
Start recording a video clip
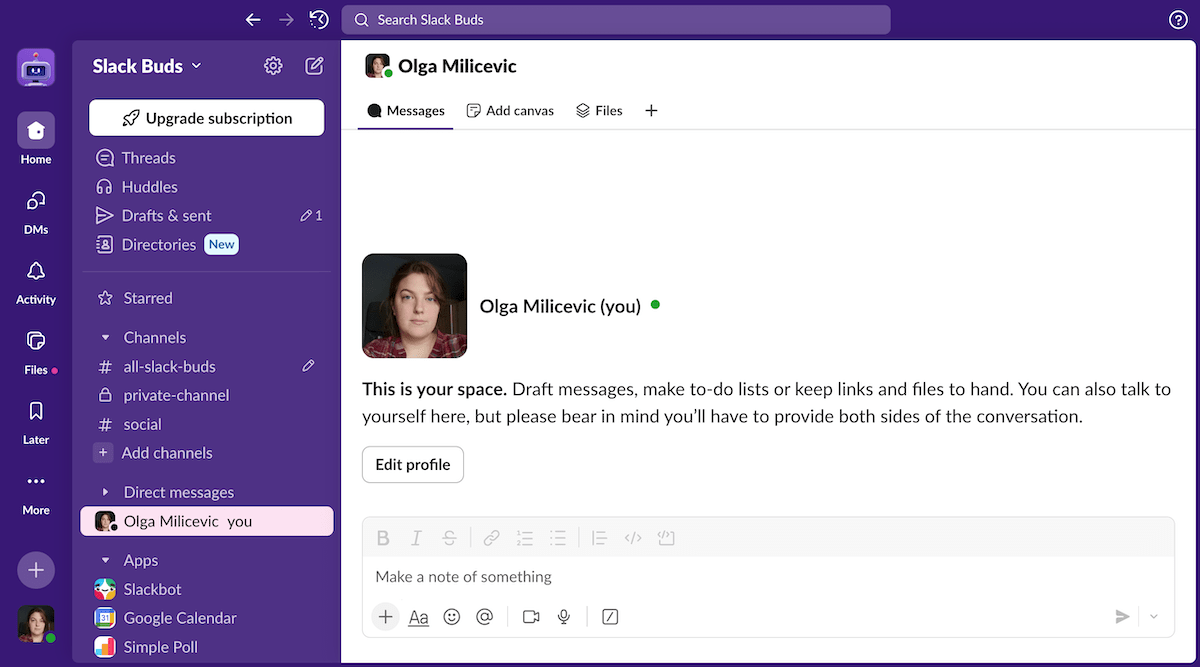(x=531, y=617)
